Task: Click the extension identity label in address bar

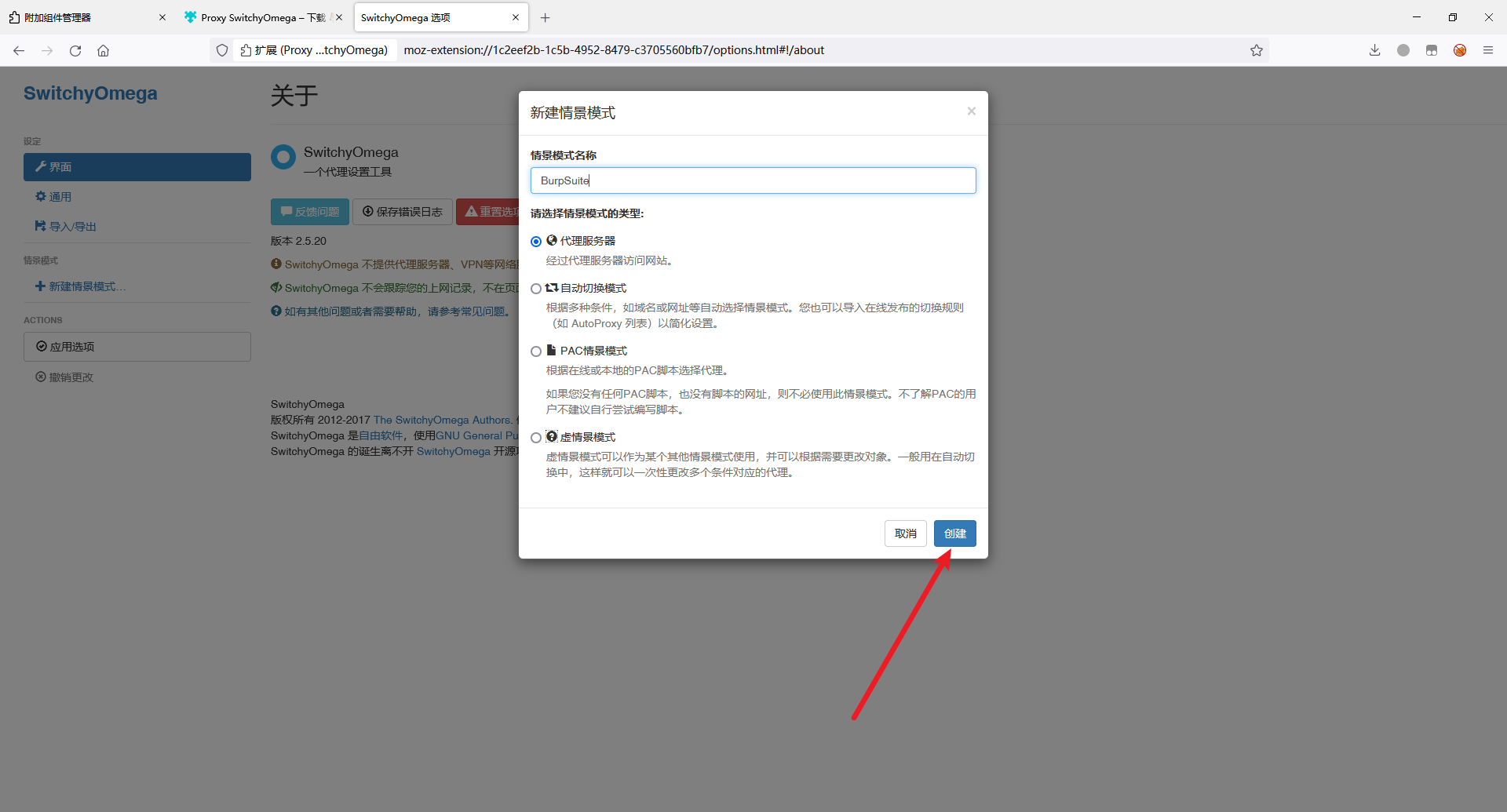Action: tap(314, 50)
